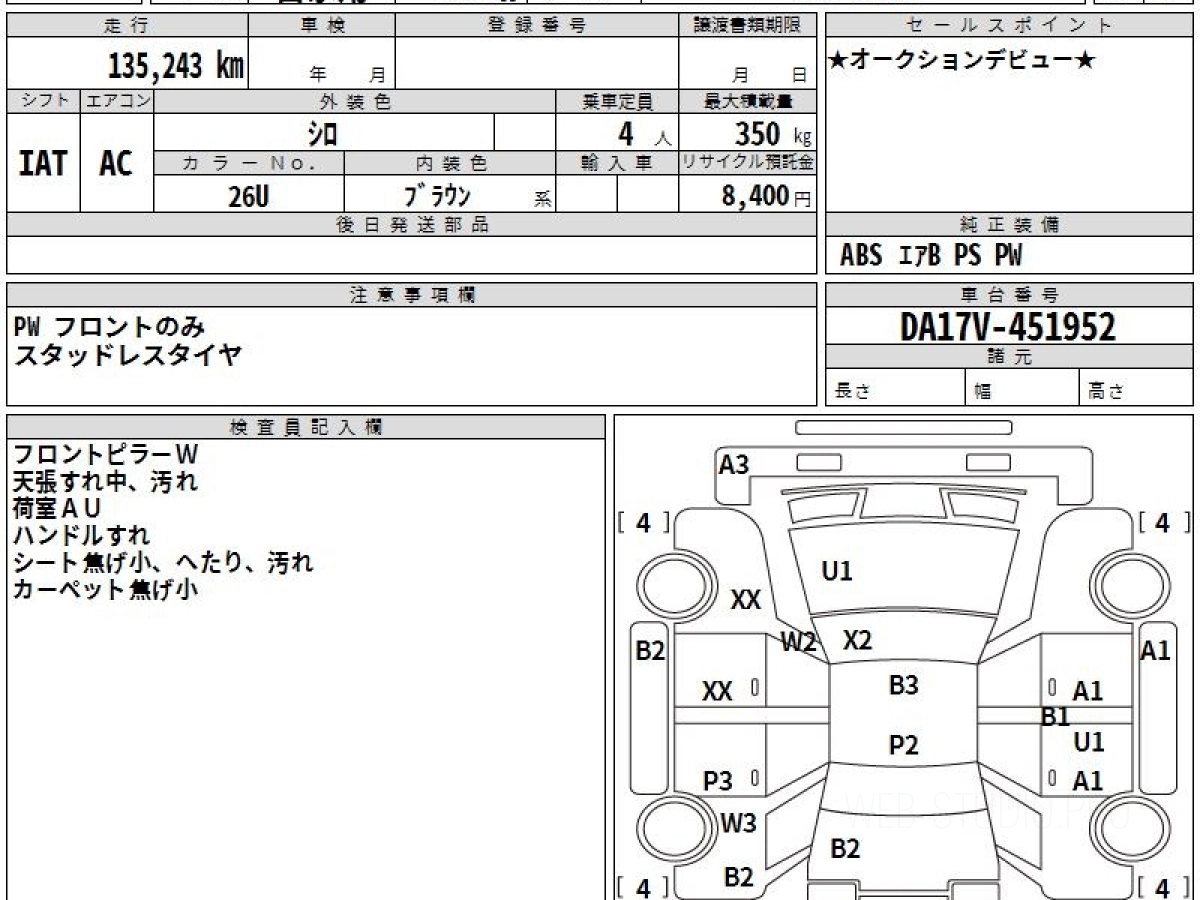Select the B3 roof damage mark
Screen dimensions: 1200x900
pos(903,685)
